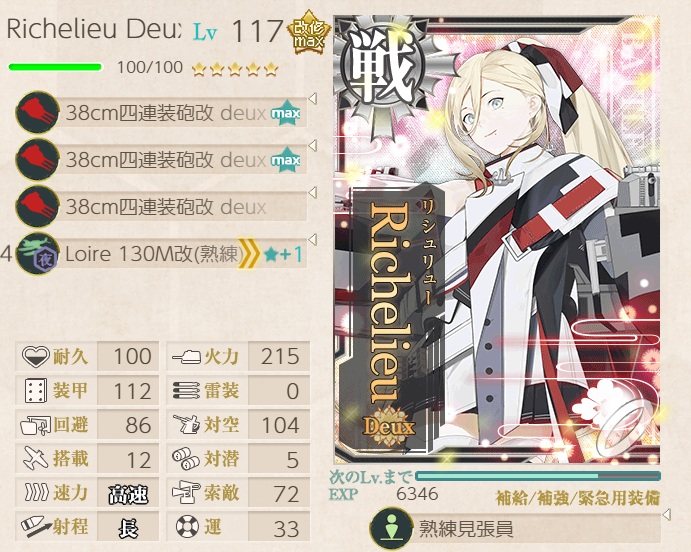
Task: Click the EXP progress bar to next level
Action: click(x=538, y=476)
